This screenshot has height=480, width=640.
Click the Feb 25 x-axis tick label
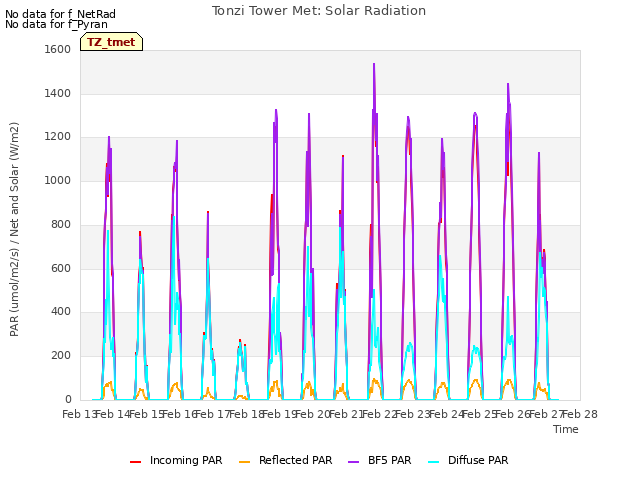pos(479,414)
